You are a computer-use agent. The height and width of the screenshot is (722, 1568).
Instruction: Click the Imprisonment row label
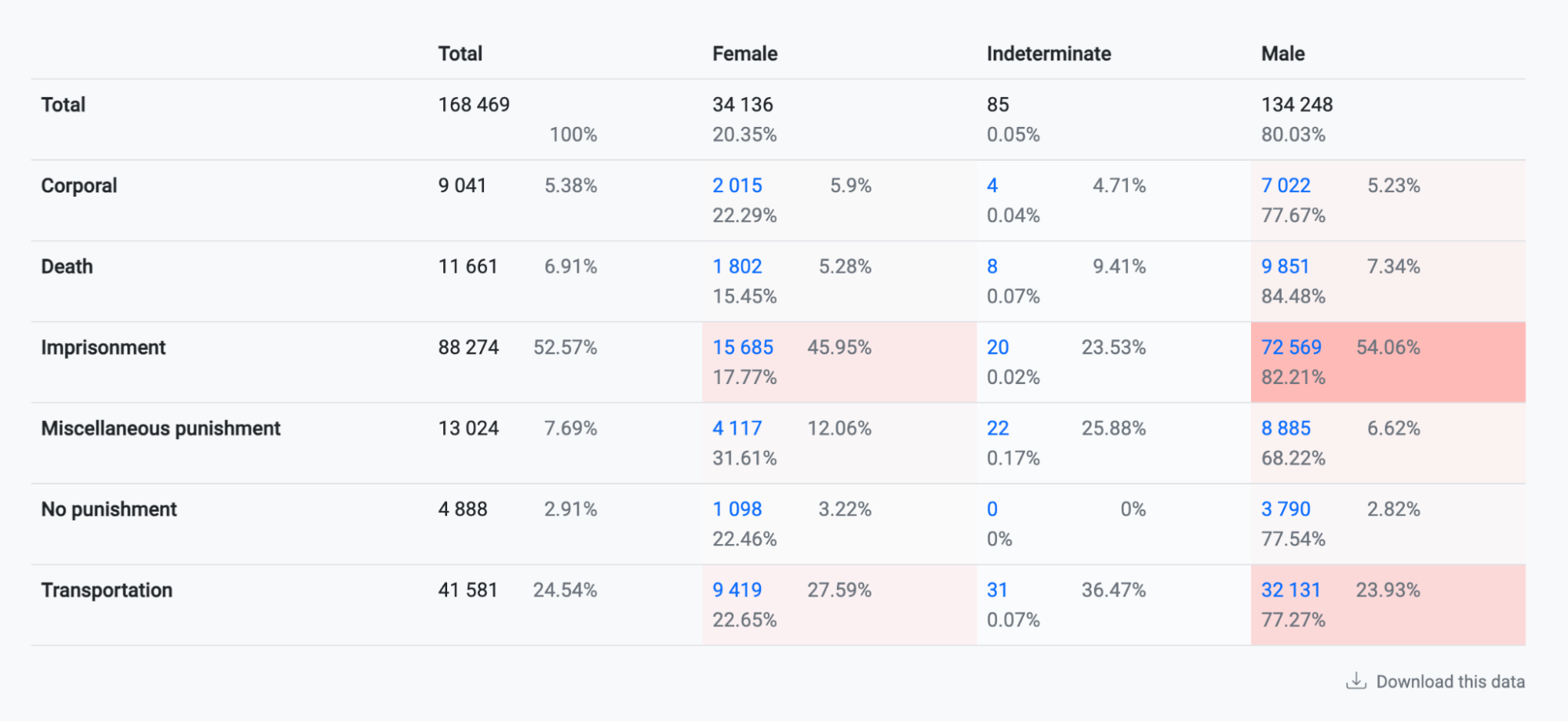point(103,347)
